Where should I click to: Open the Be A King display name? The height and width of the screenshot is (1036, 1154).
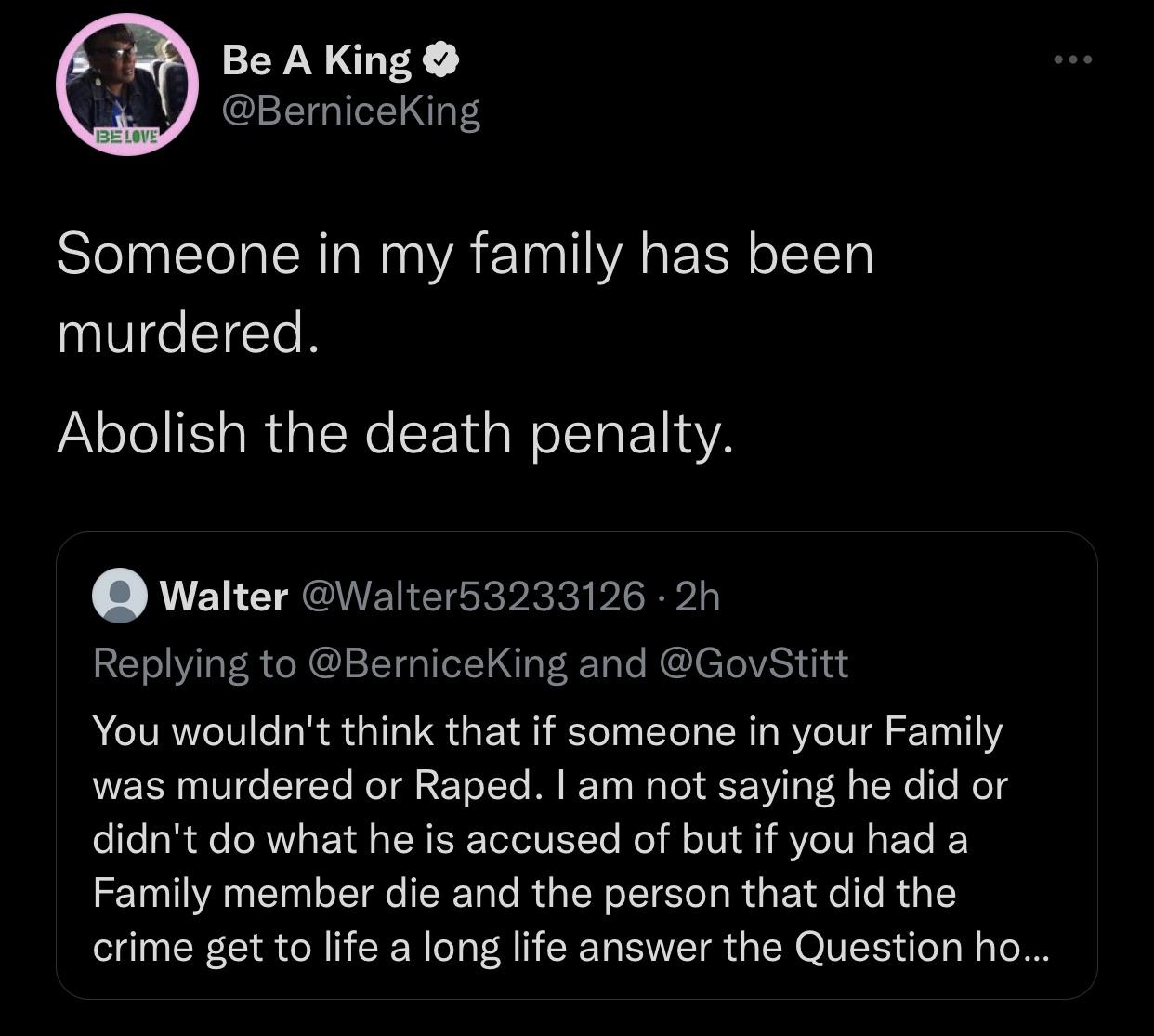pyautogui.click(x=316, y=61)
